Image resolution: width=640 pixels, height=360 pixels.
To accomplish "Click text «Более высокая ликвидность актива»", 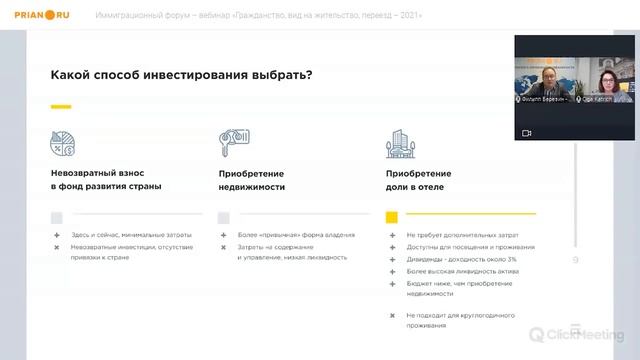I will (x=463, y=271).
